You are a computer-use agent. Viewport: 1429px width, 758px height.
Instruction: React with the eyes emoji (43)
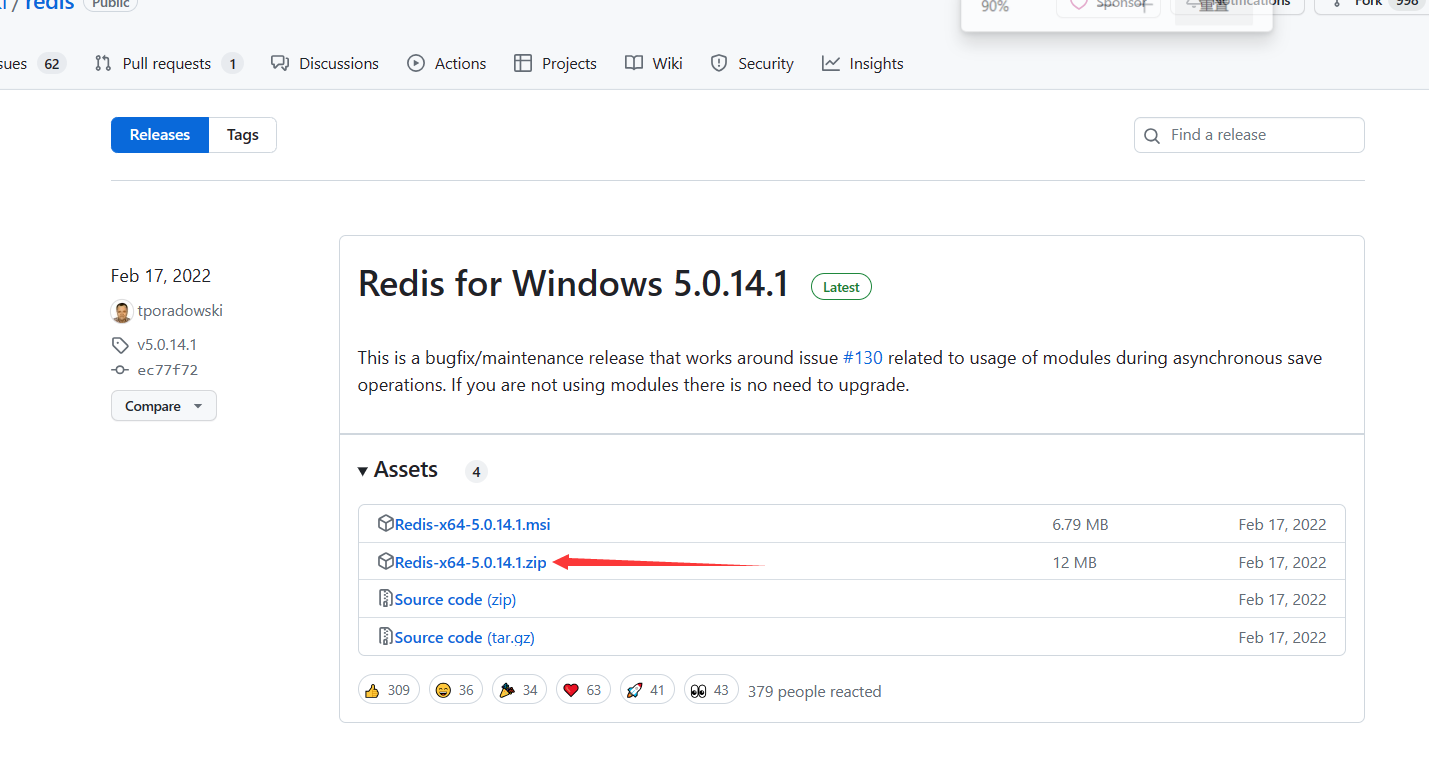(711, 690)
